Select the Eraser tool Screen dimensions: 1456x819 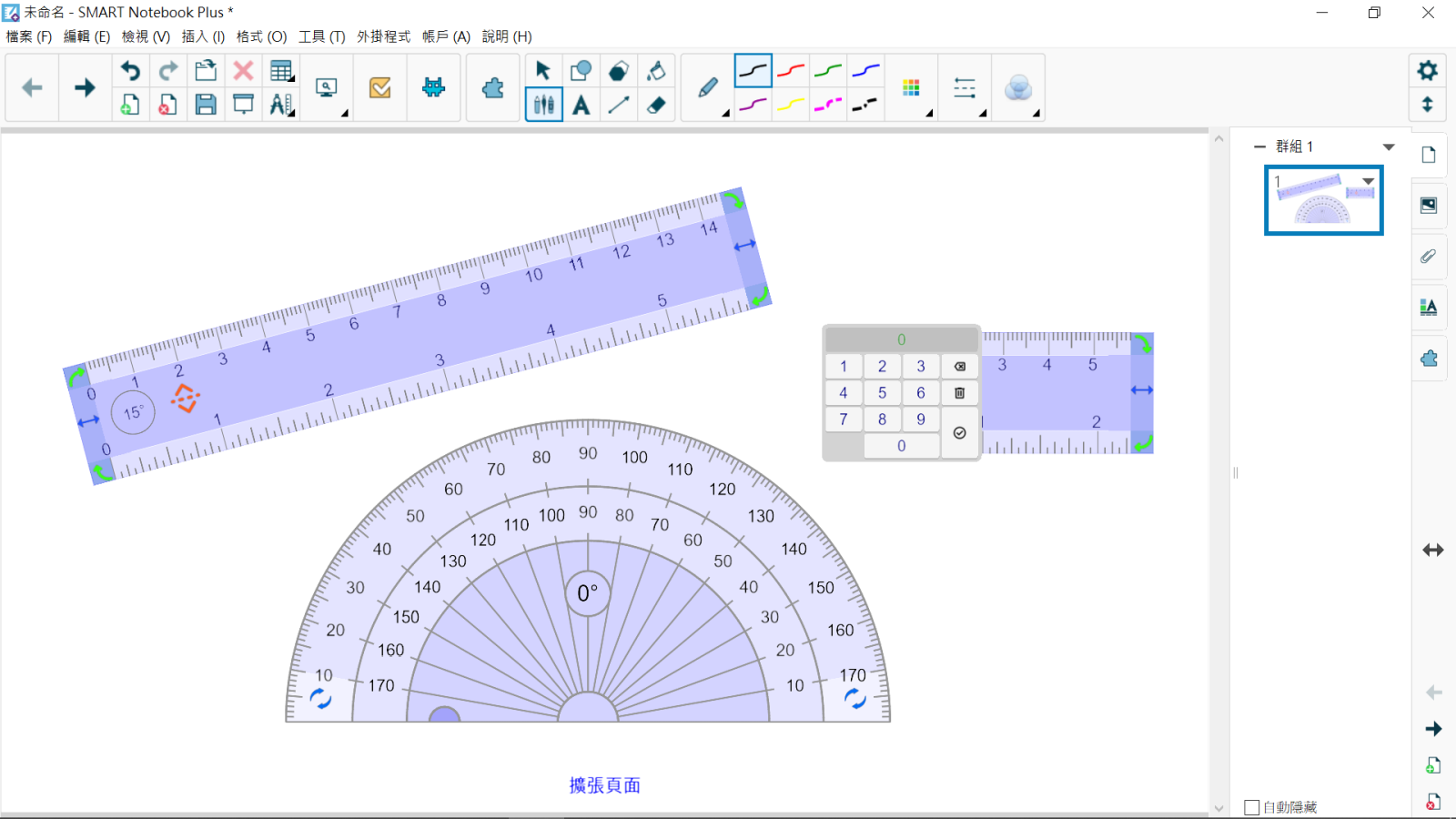point(656,106)
